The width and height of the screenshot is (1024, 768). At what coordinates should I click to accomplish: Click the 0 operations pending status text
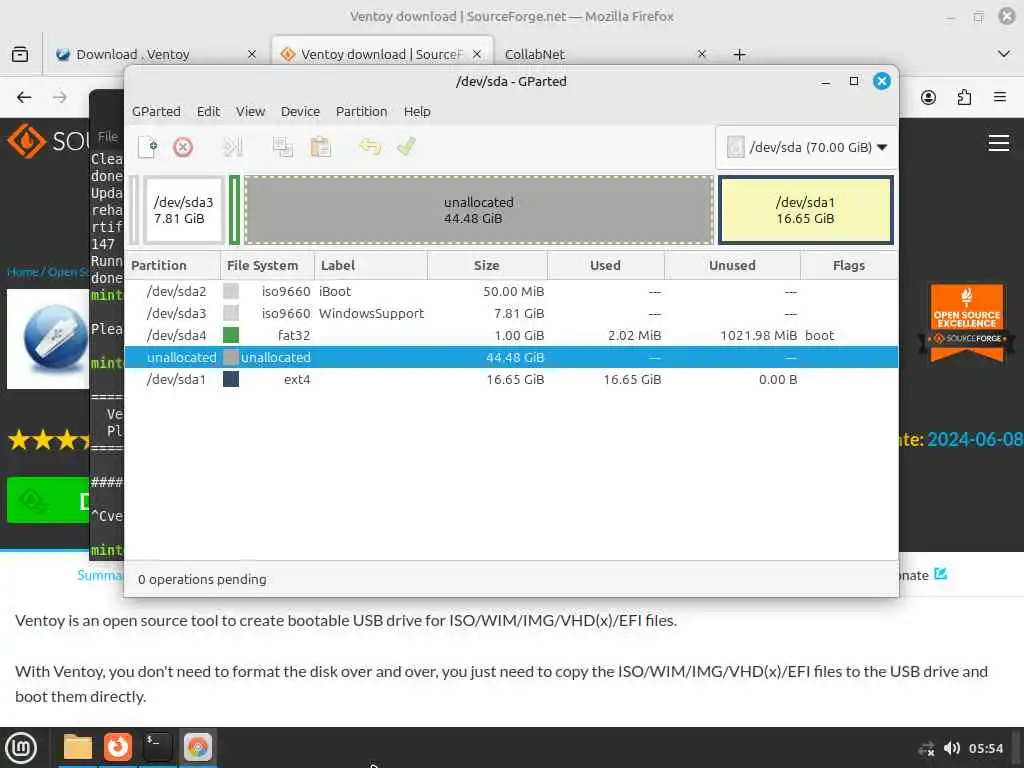pyautogui.click(x=202, y=580)
